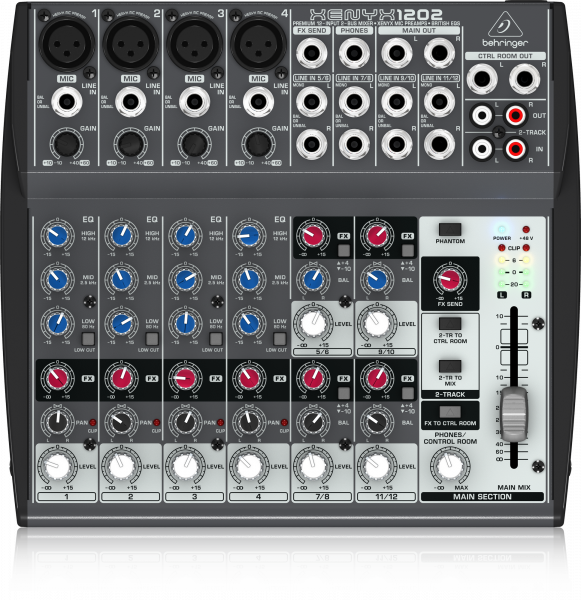Toggle +4/-10 level button on channel 11/12
This screenshot has height=600, width=581.
[408, 393]
